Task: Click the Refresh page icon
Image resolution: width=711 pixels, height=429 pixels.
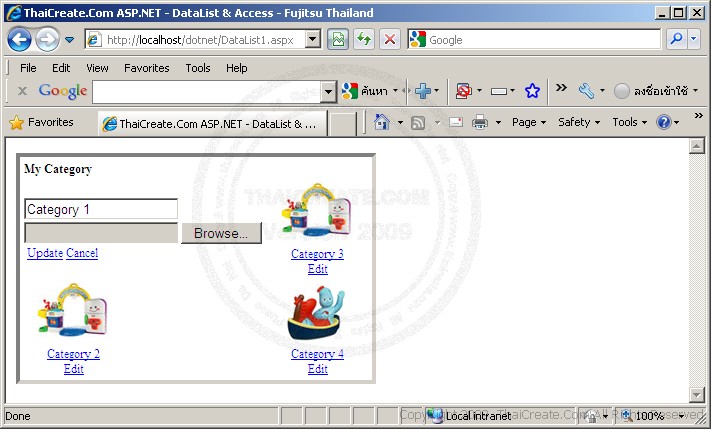Action: point(364,39)
